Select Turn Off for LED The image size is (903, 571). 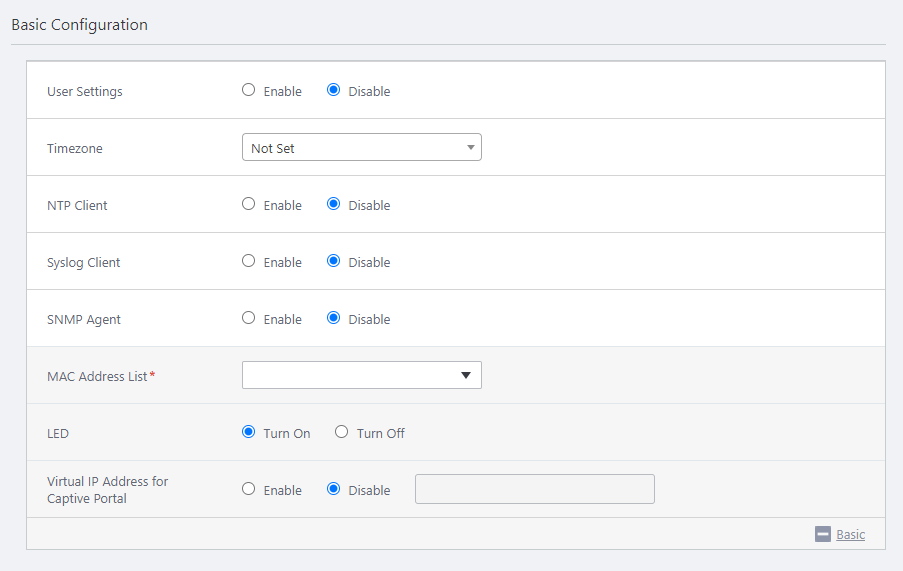point(342,432)
